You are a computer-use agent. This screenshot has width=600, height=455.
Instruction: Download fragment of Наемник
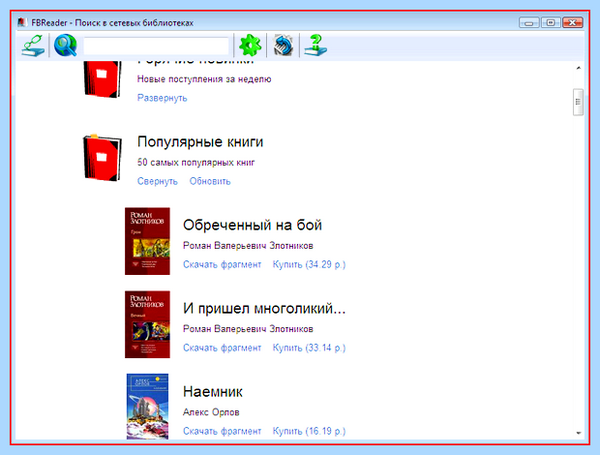(222, 431)
